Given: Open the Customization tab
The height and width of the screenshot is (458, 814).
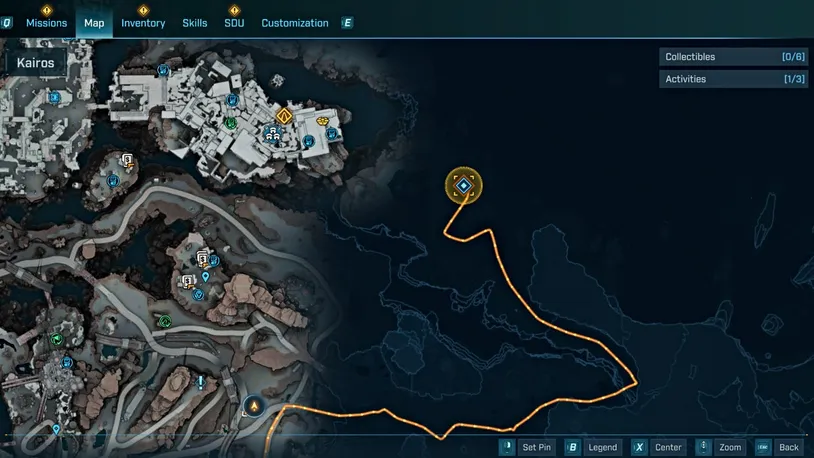Looking at the screenshot, I should coord(295,23).
